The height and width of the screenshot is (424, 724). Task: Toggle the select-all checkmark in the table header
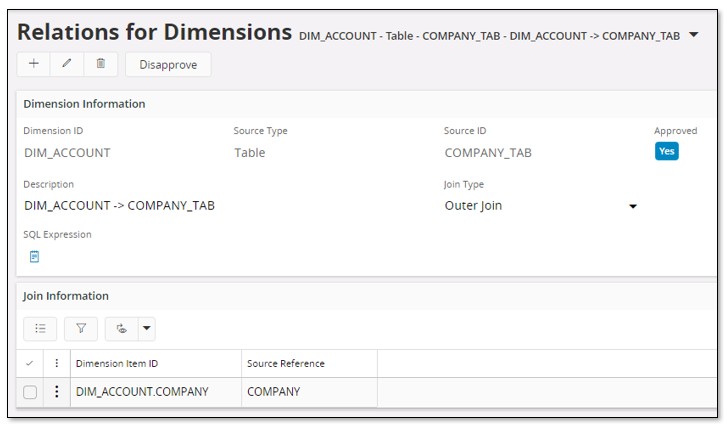[x=30, y=363]
